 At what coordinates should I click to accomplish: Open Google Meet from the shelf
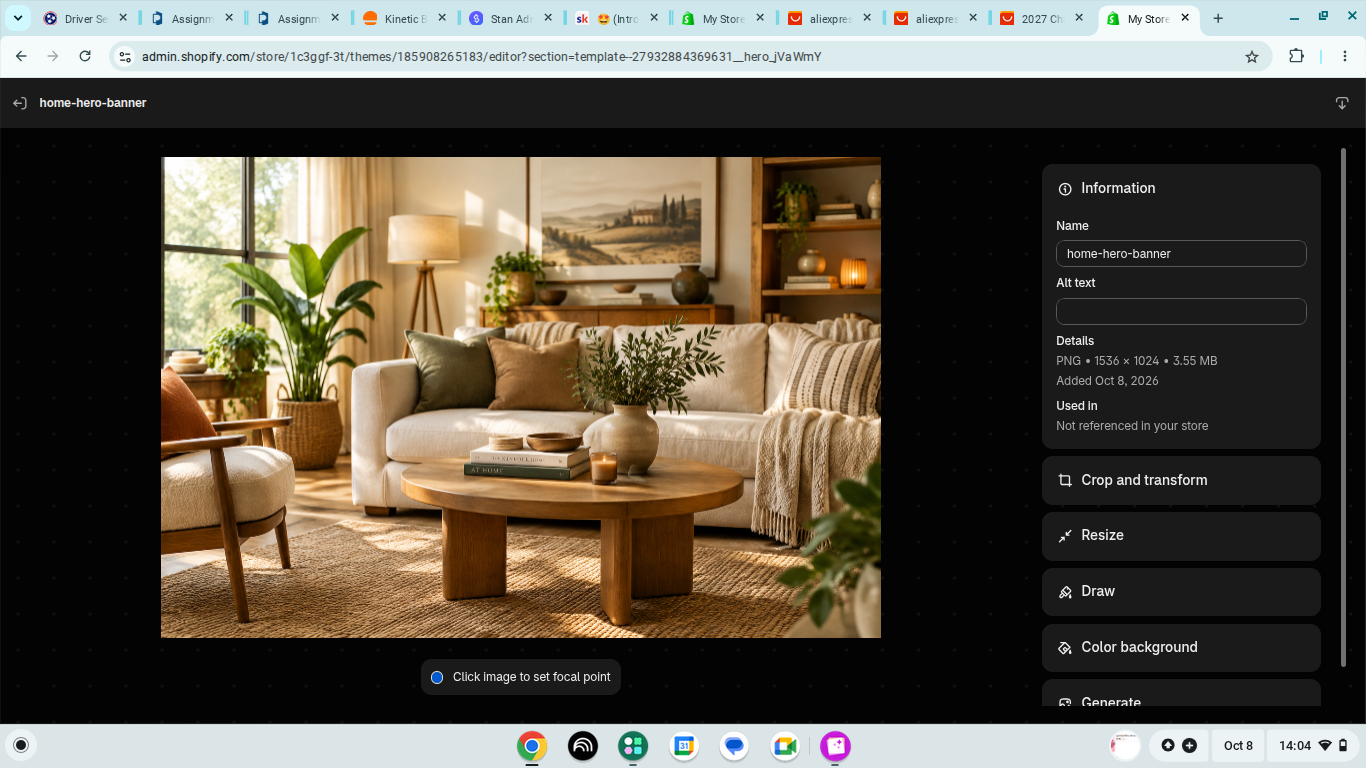pyautogui.click(x=785, y=746)
